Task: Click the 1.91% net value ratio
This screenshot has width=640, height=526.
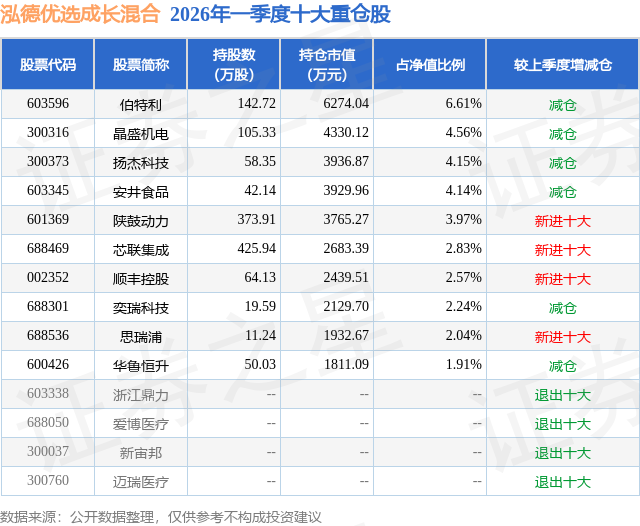Action: point(463,364)
